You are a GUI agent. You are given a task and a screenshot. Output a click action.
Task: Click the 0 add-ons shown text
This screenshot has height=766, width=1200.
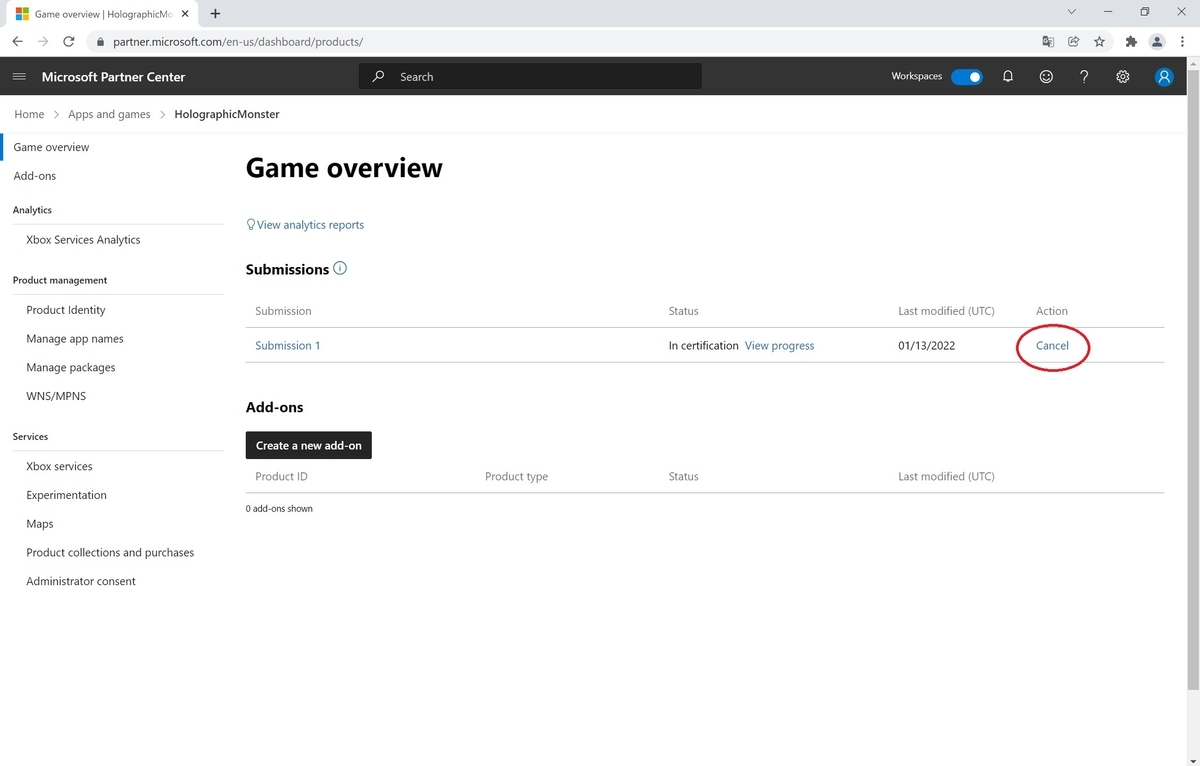click(x=279, y=509)
